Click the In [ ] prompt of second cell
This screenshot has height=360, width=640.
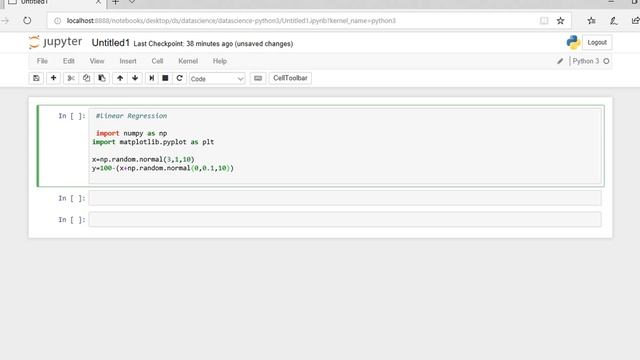point(72,198)
